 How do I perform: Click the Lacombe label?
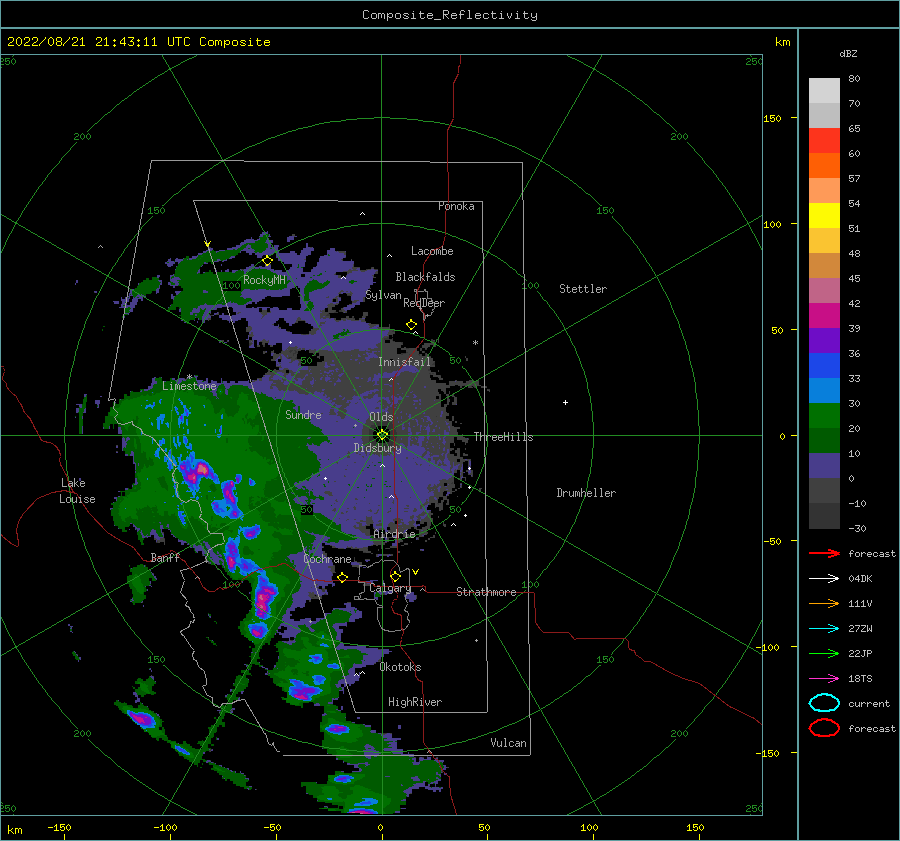[432, 251]
